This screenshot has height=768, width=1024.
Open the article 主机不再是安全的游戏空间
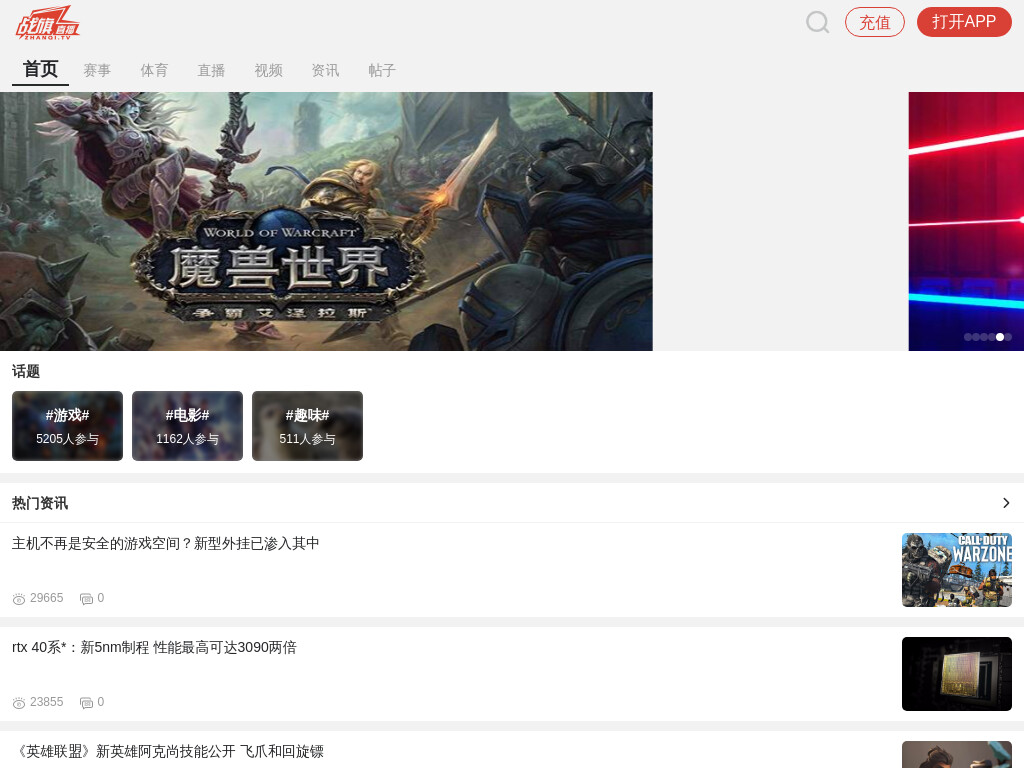(166, 543)
